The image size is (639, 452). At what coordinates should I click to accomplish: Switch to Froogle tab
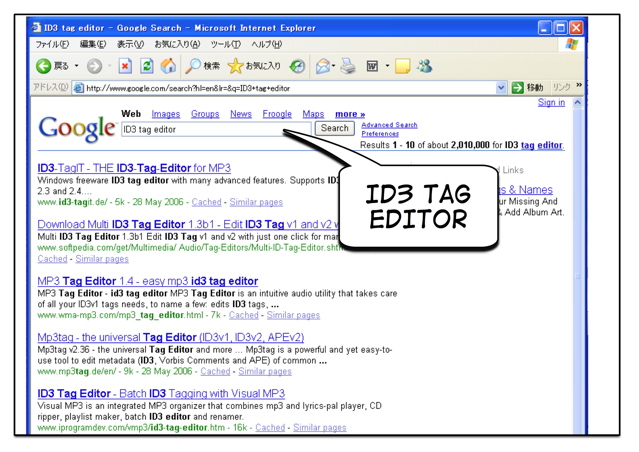tap(277, 114)
